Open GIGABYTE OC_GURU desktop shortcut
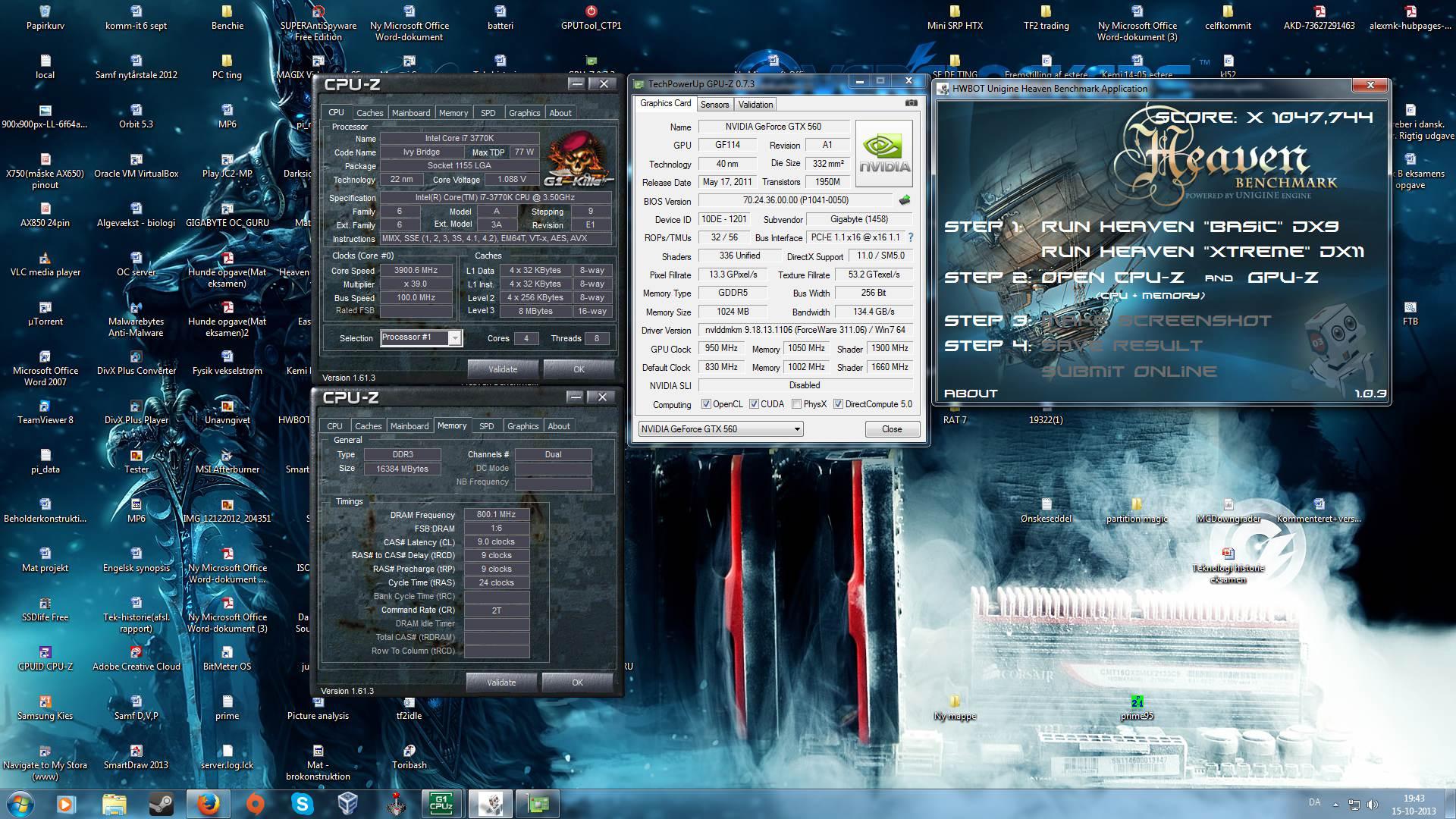1456x819 pixels. pyautogui.click(x=227, y=215)
